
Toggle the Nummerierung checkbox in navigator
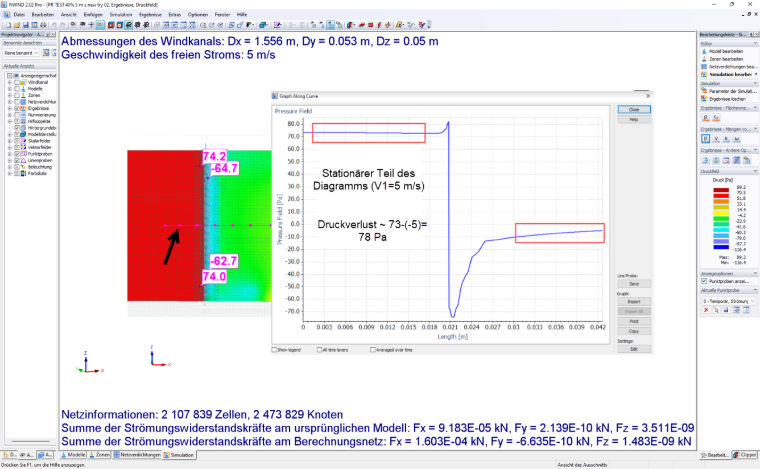point(17,115)
